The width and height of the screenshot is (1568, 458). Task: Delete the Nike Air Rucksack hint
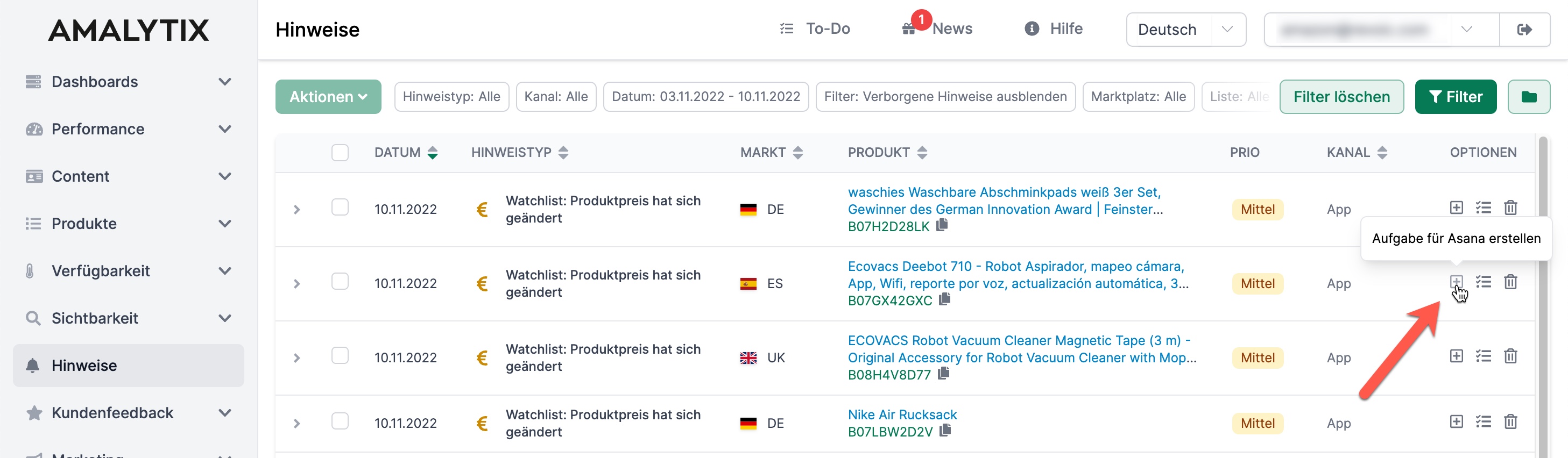tap(1510, 421)
